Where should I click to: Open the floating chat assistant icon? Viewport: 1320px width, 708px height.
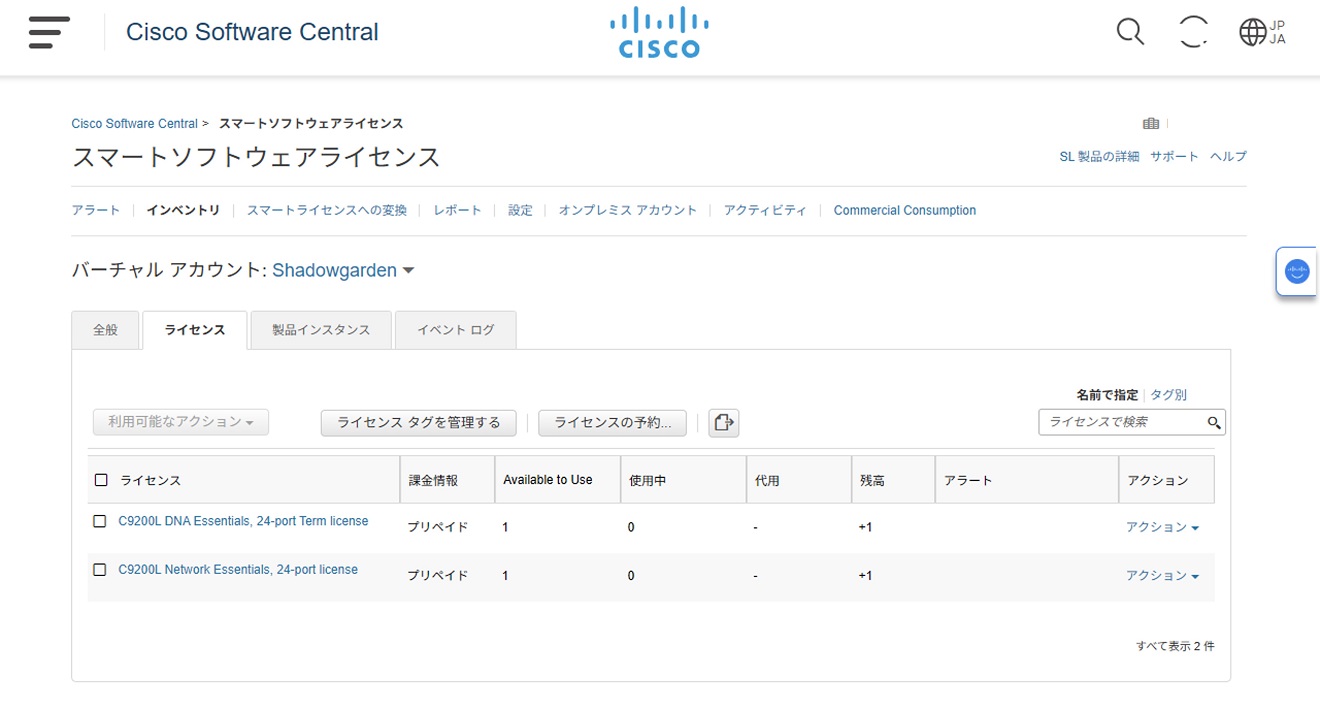[x=1297, y=271]
